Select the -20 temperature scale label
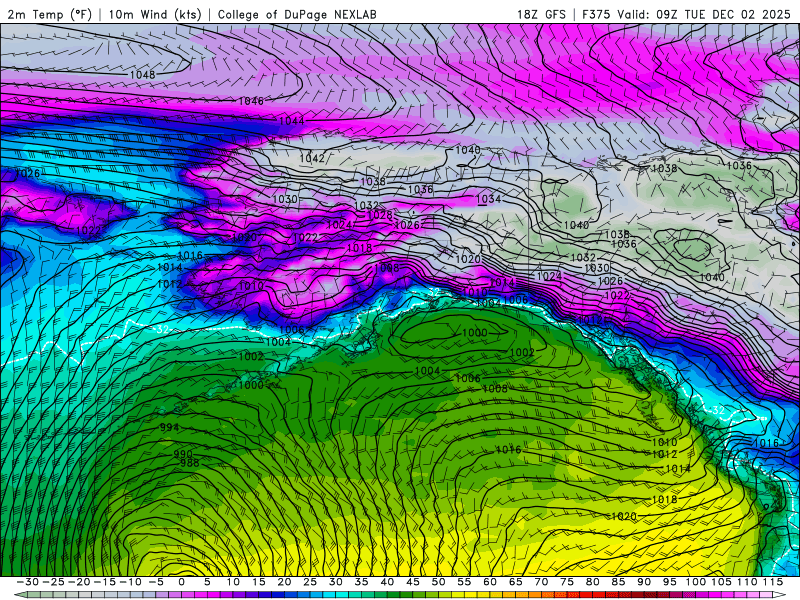The height and width of the screenshot is (600, 800). point(79,582)
